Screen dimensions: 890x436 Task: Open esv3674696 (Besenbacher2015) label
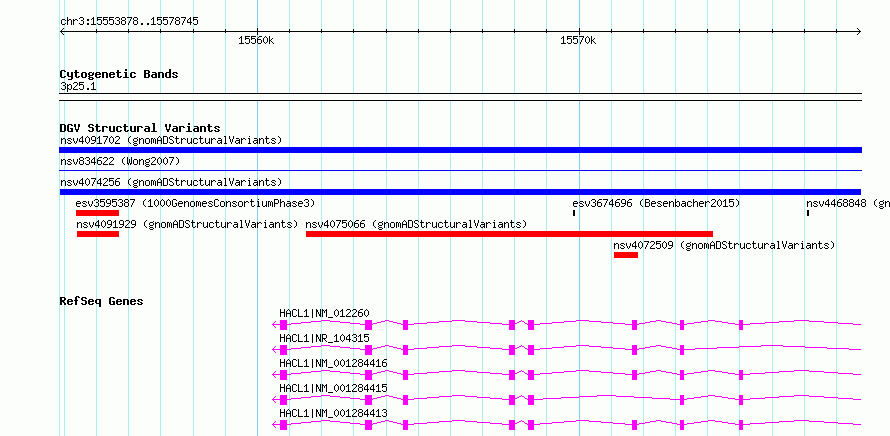click(656, 203)
